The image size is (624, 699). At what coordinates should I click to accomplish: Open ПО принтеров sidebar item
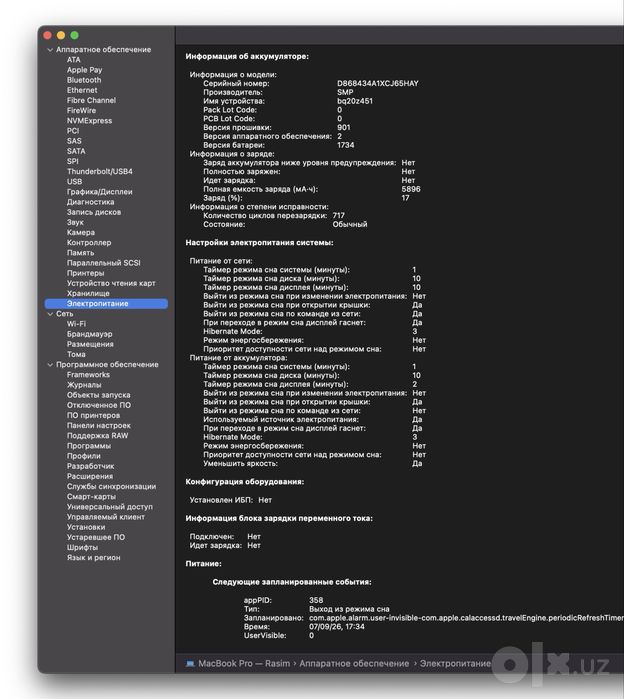(93, 415)
